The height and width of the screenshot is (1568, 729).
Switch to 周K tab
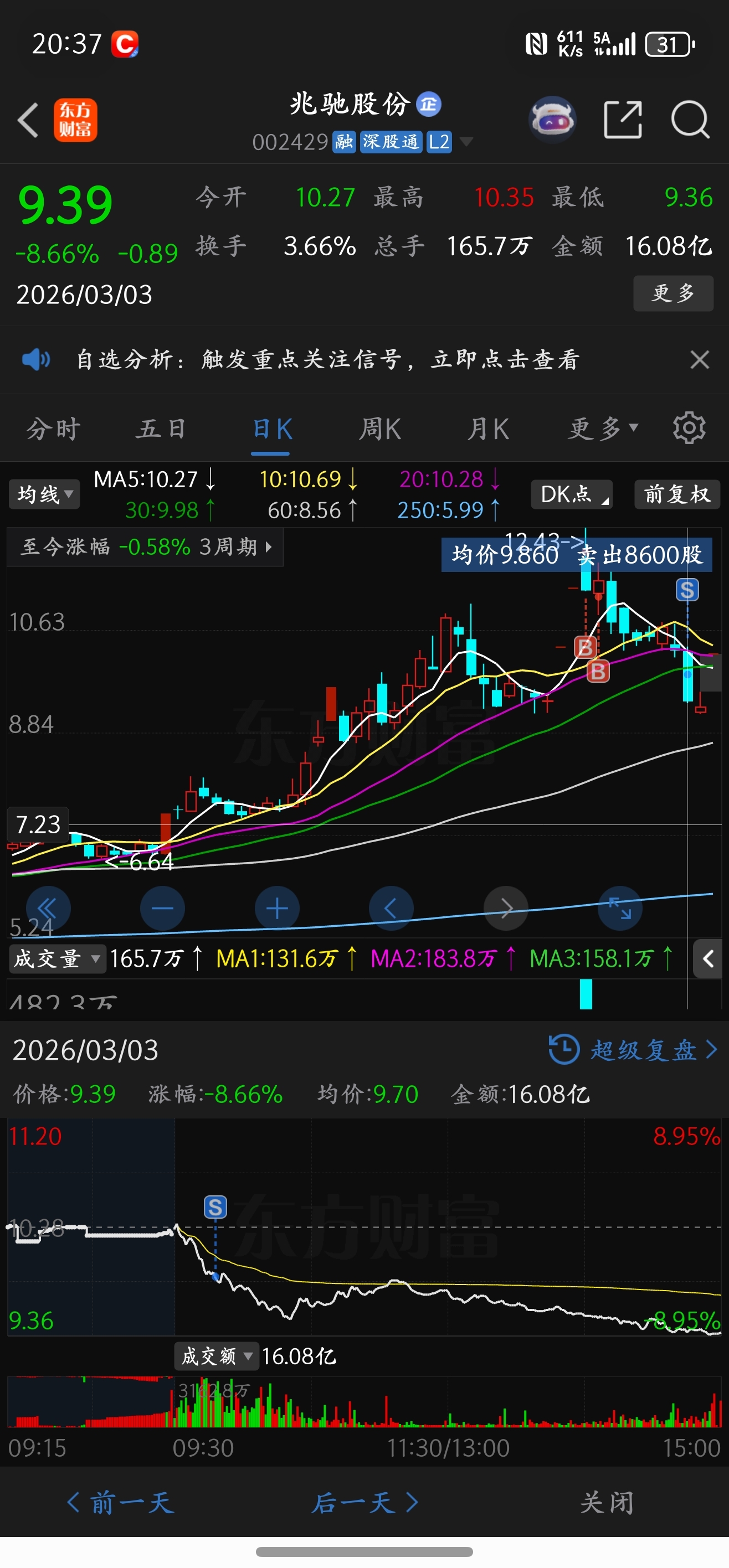(379, 429)
